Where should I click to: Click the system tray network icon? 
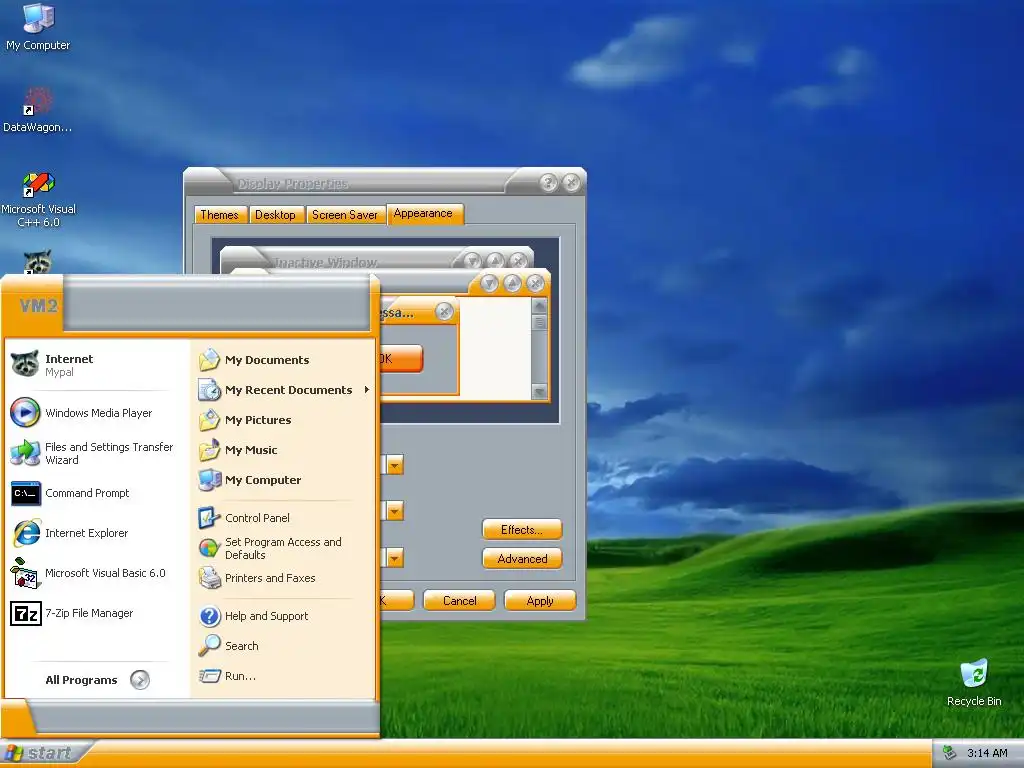[x=950, y=753]
